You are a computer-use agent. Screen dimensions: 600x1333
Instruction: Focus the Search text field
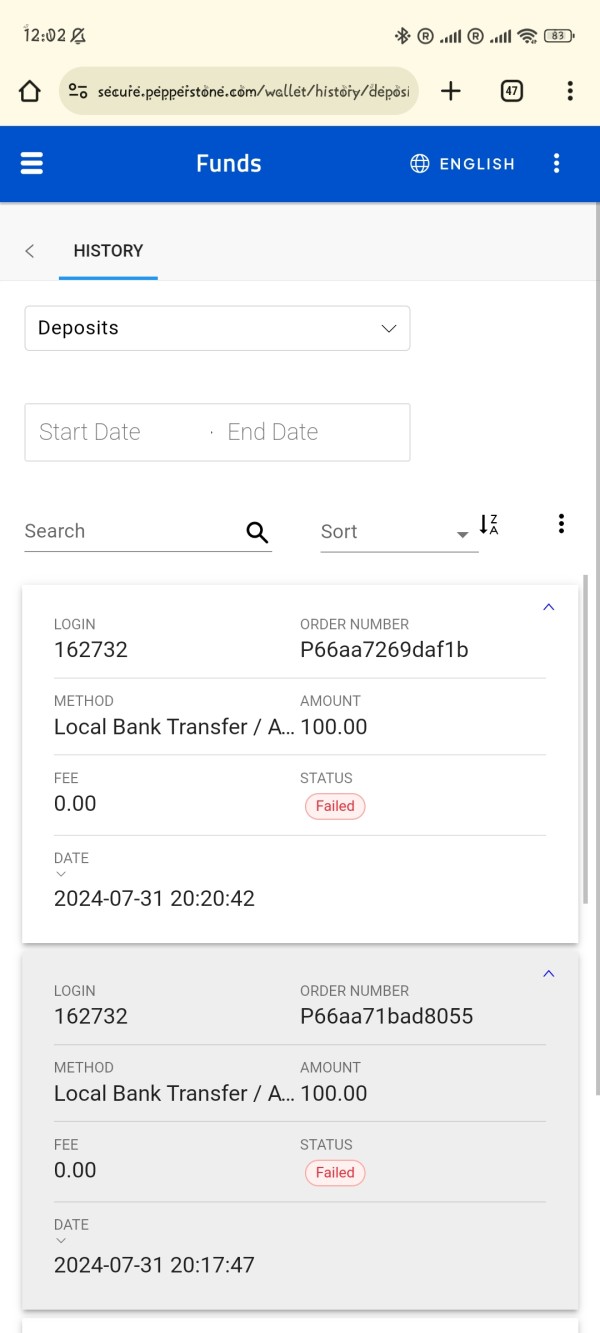[133, 532]
